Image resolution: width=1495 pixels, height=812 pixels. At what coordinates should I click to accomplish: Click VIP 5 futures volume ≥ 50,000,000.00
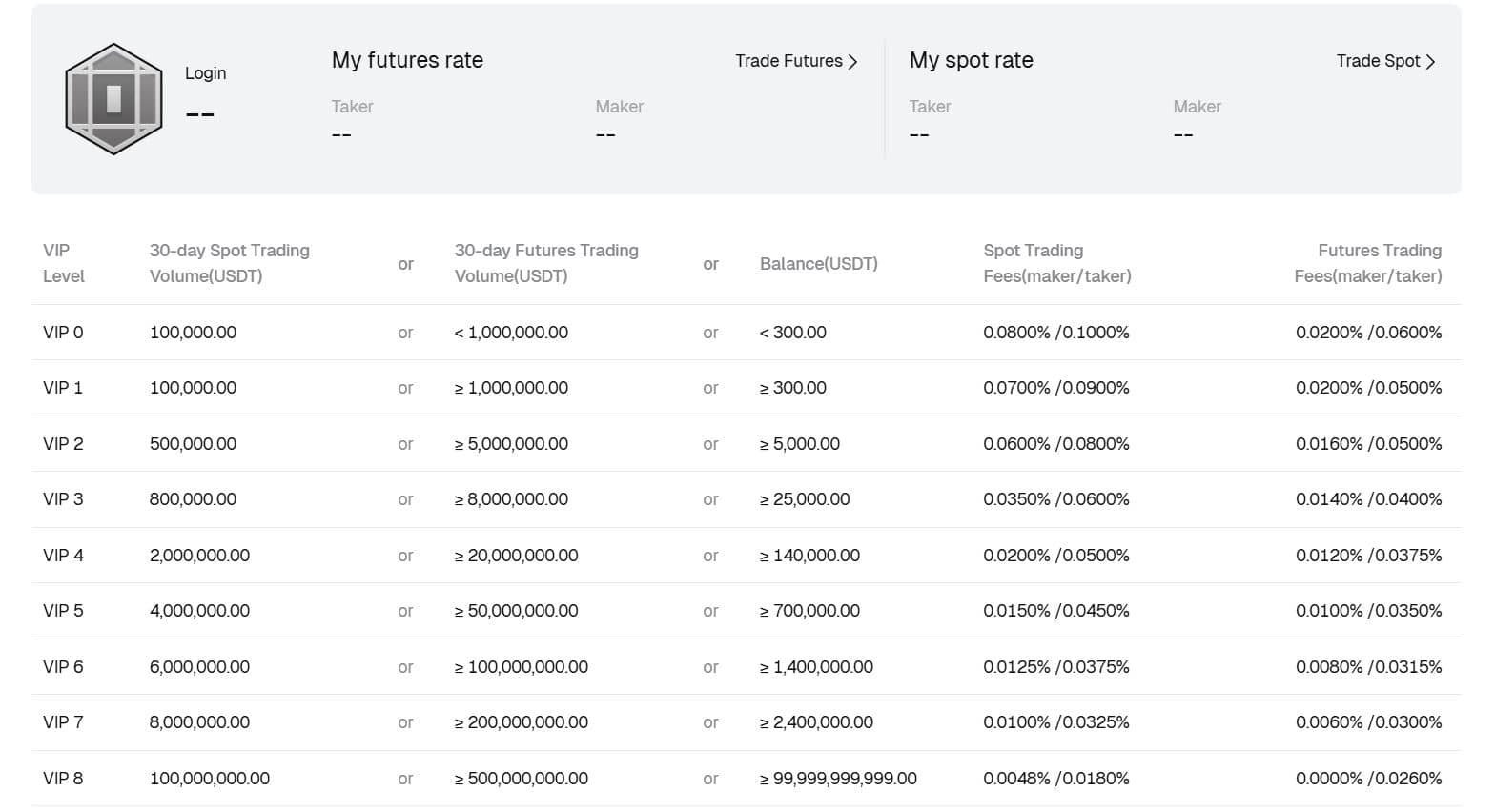pyautogui.click(x=517, y=611)
